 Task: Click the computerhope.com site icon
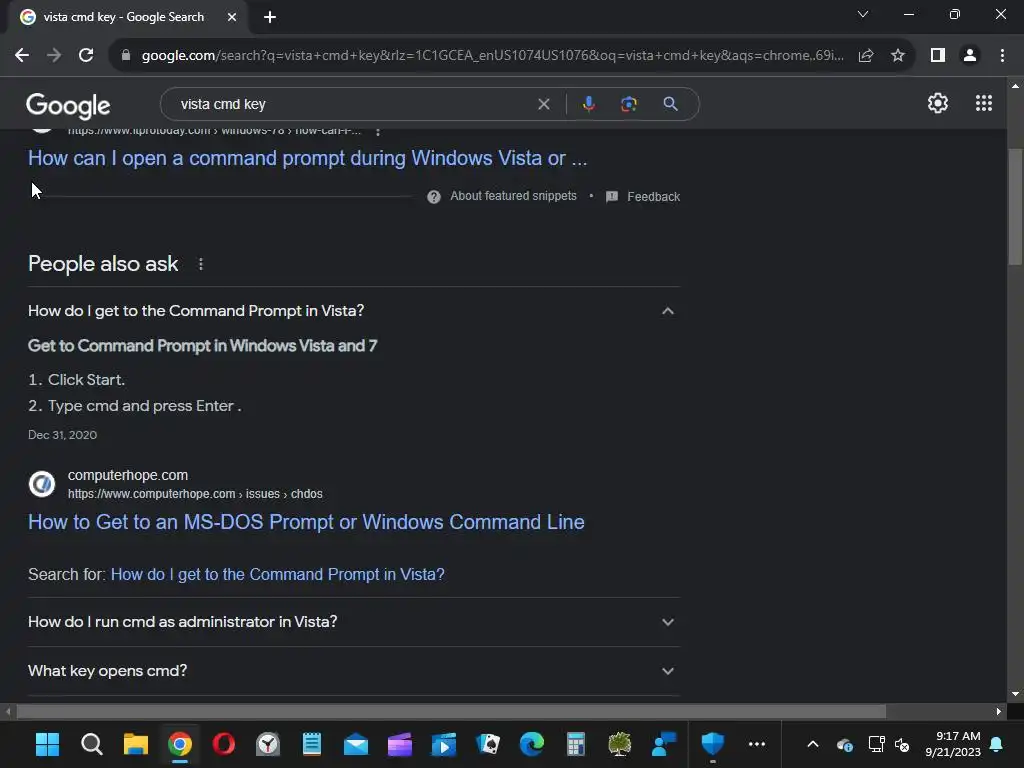click(42, 484)
